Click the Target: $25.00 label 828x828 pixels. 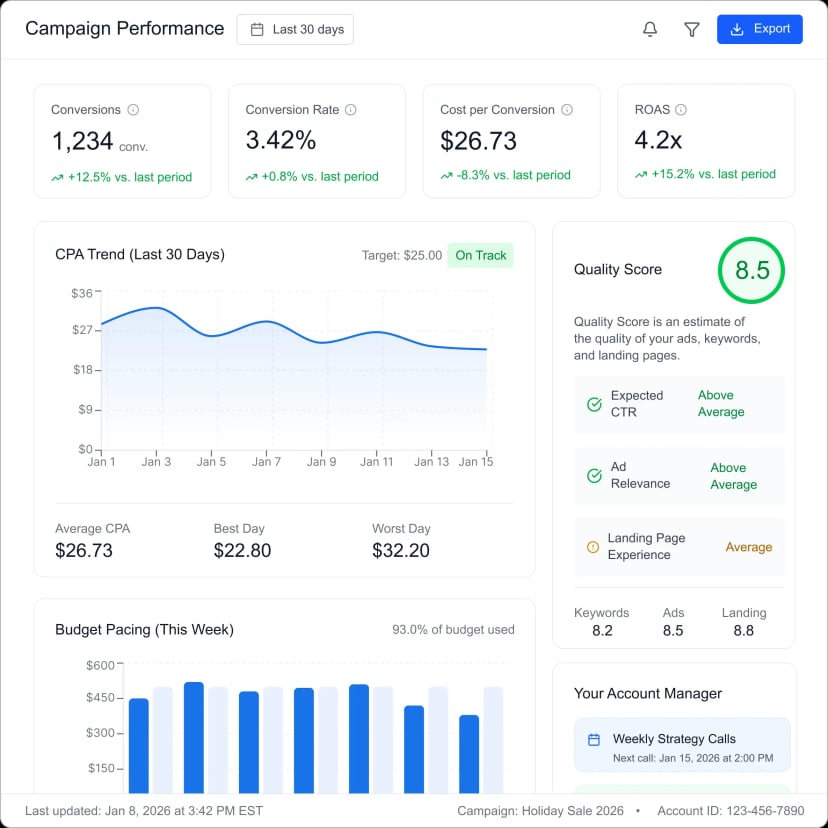click(402, 256)
